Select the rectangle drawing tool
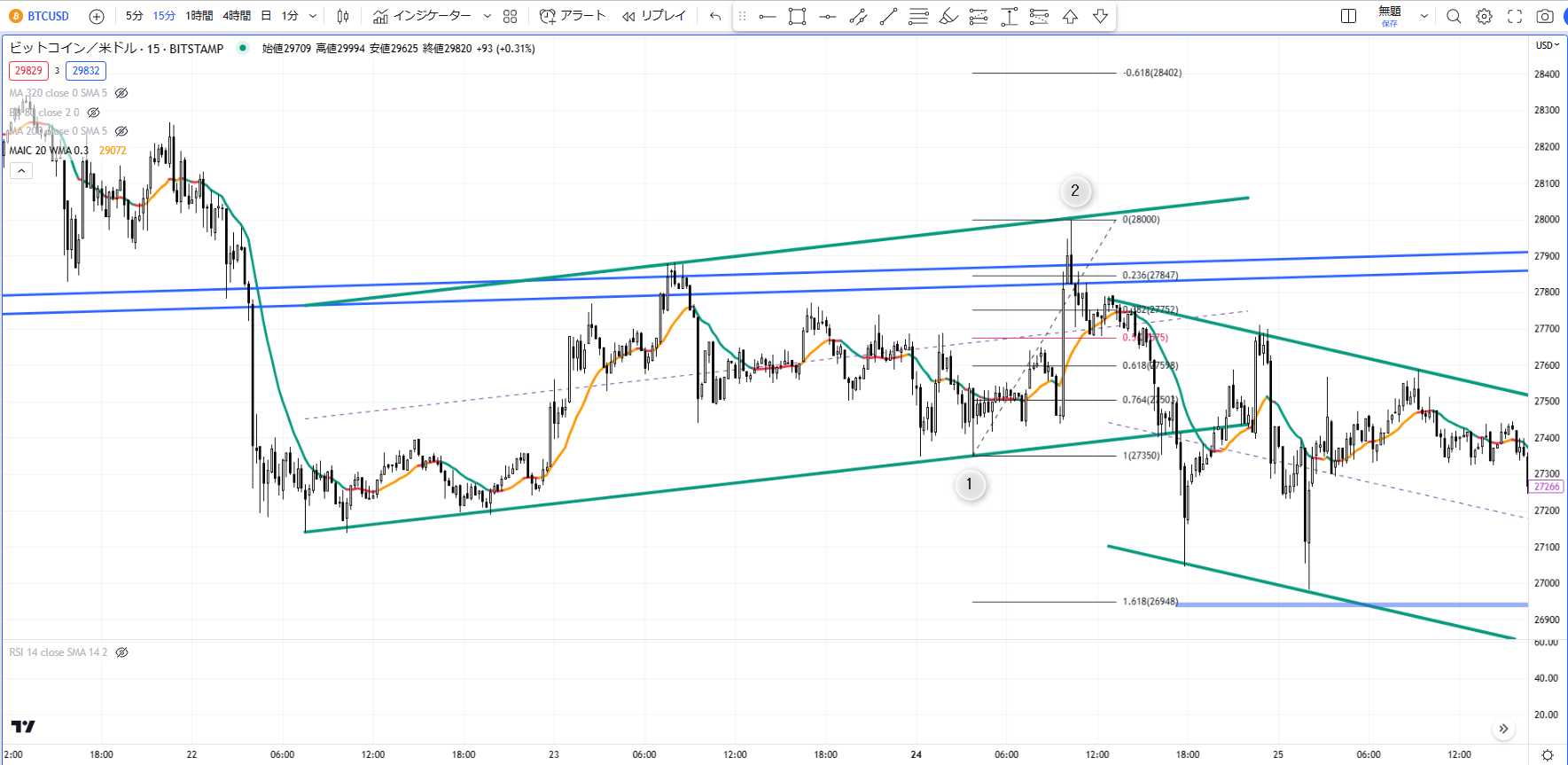Screen dimensions: 1568x765 click(797, 16)
